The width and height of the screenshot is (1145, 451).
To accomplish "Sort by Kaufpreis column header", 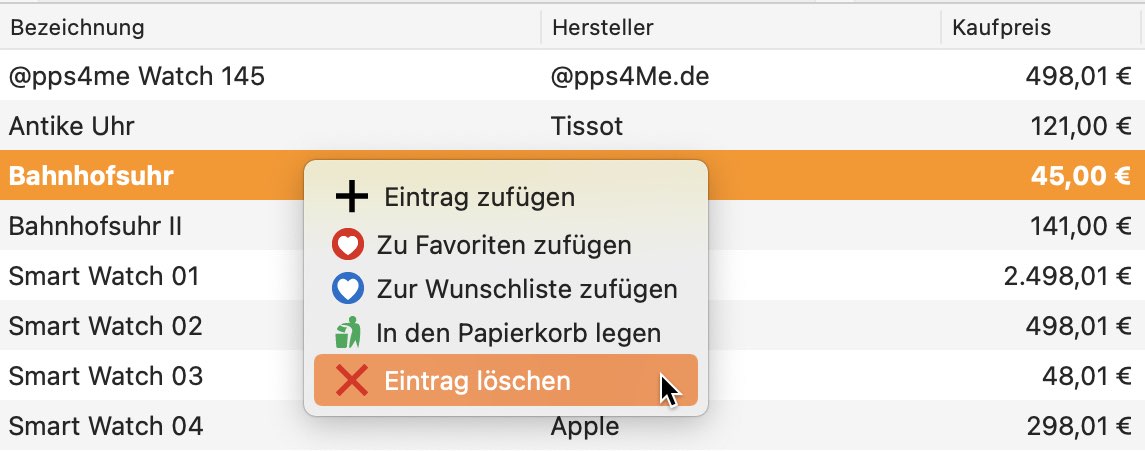I will (1001, 28).
